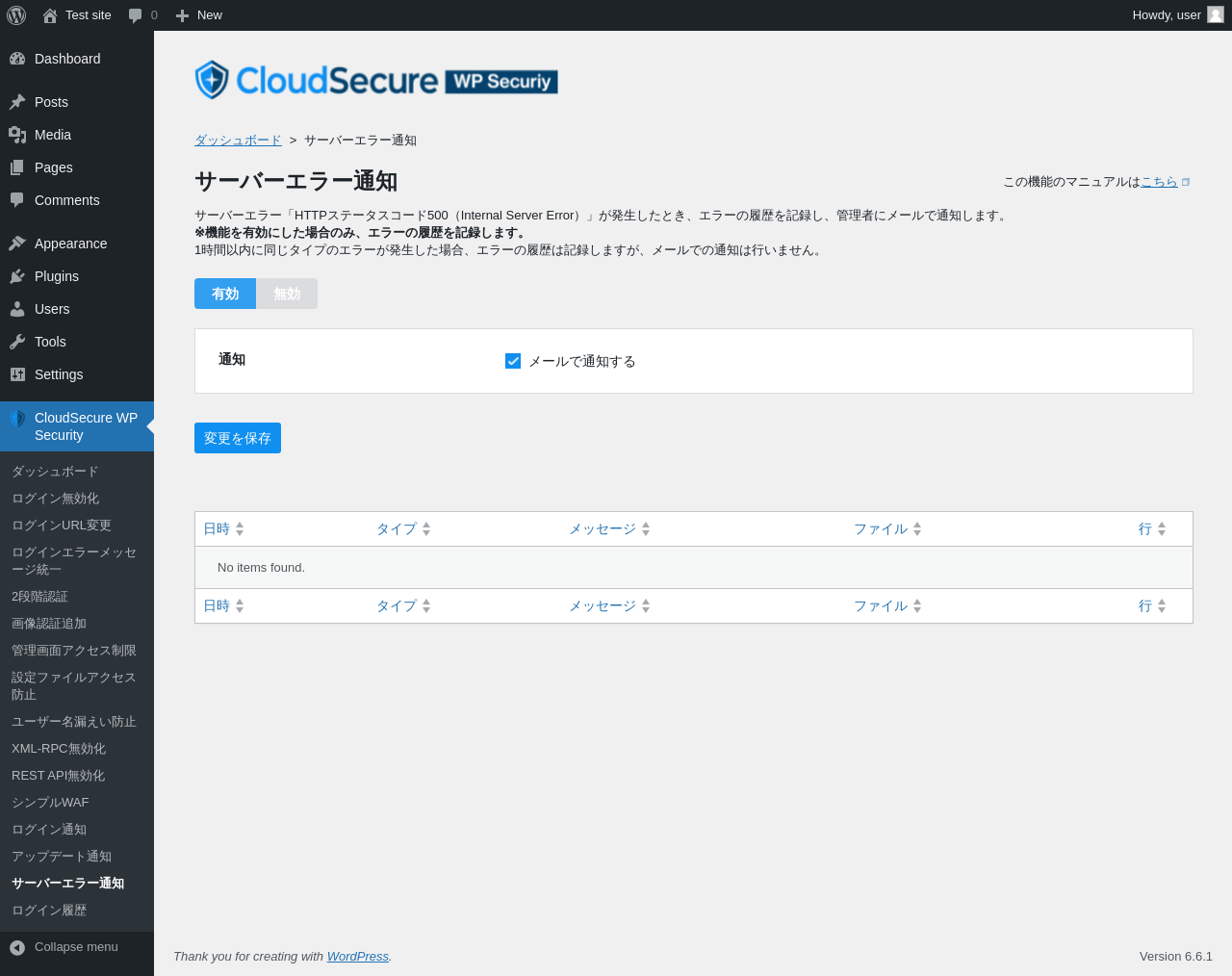
Task: Click the external link icon beside こちら
Action: pyautogui.click(x=1186, y=182)
